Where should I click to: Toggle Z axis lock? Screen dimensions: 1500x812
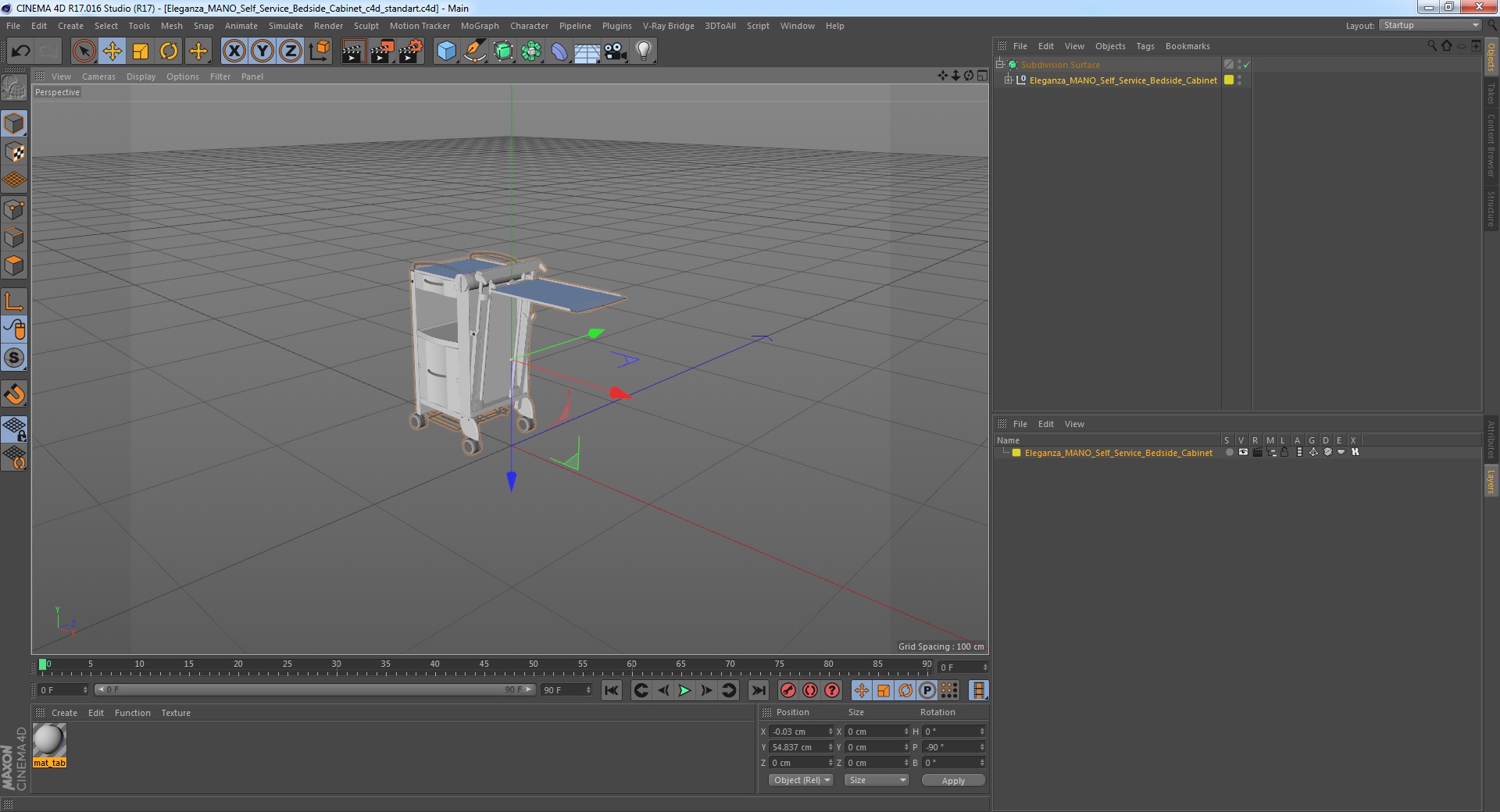click(291, 52)
